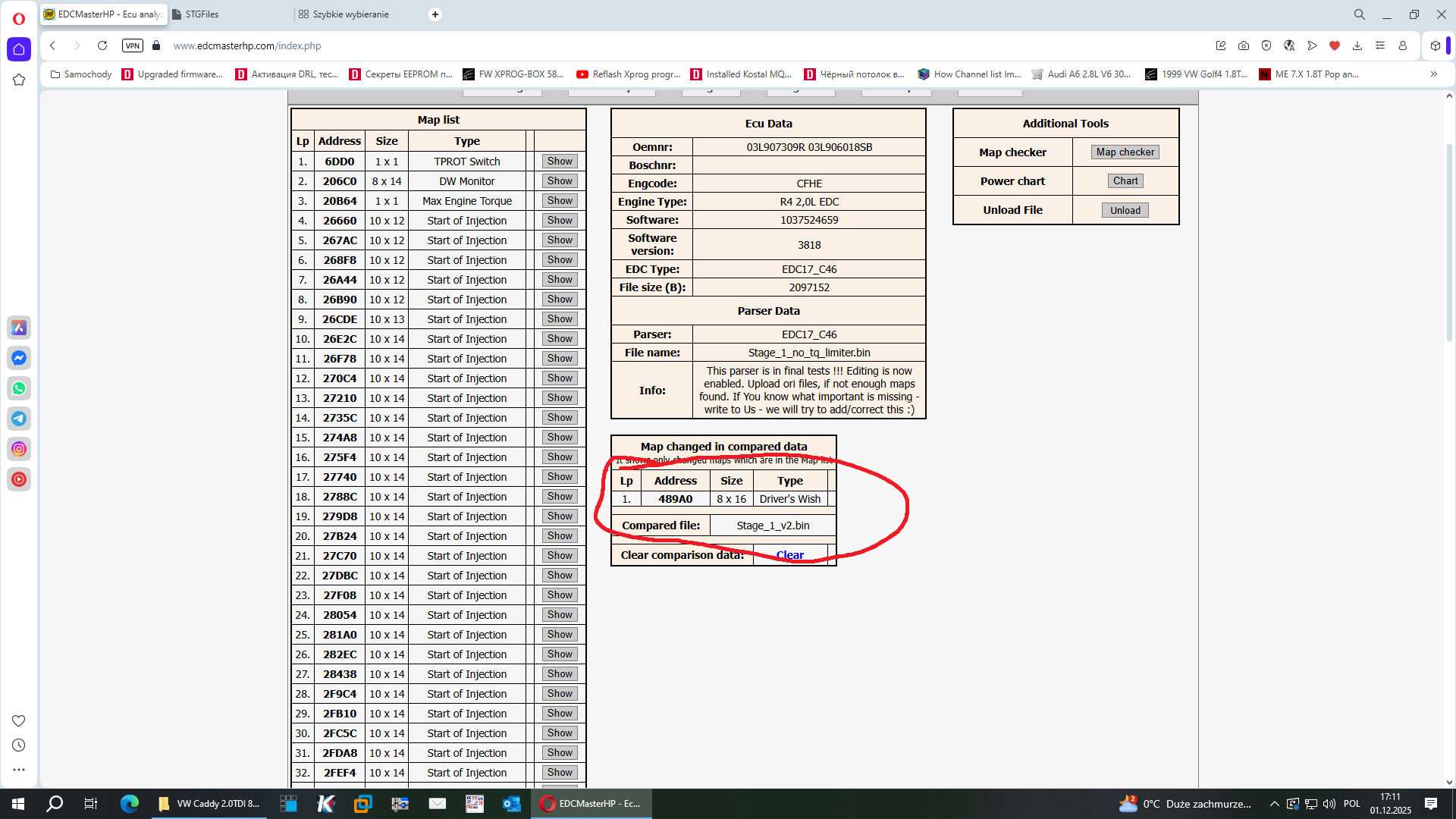The width and height of the screenshot is (1456, 819).
Task: Click the page vertical scrollbar
Action: (x=1449, y=243)
